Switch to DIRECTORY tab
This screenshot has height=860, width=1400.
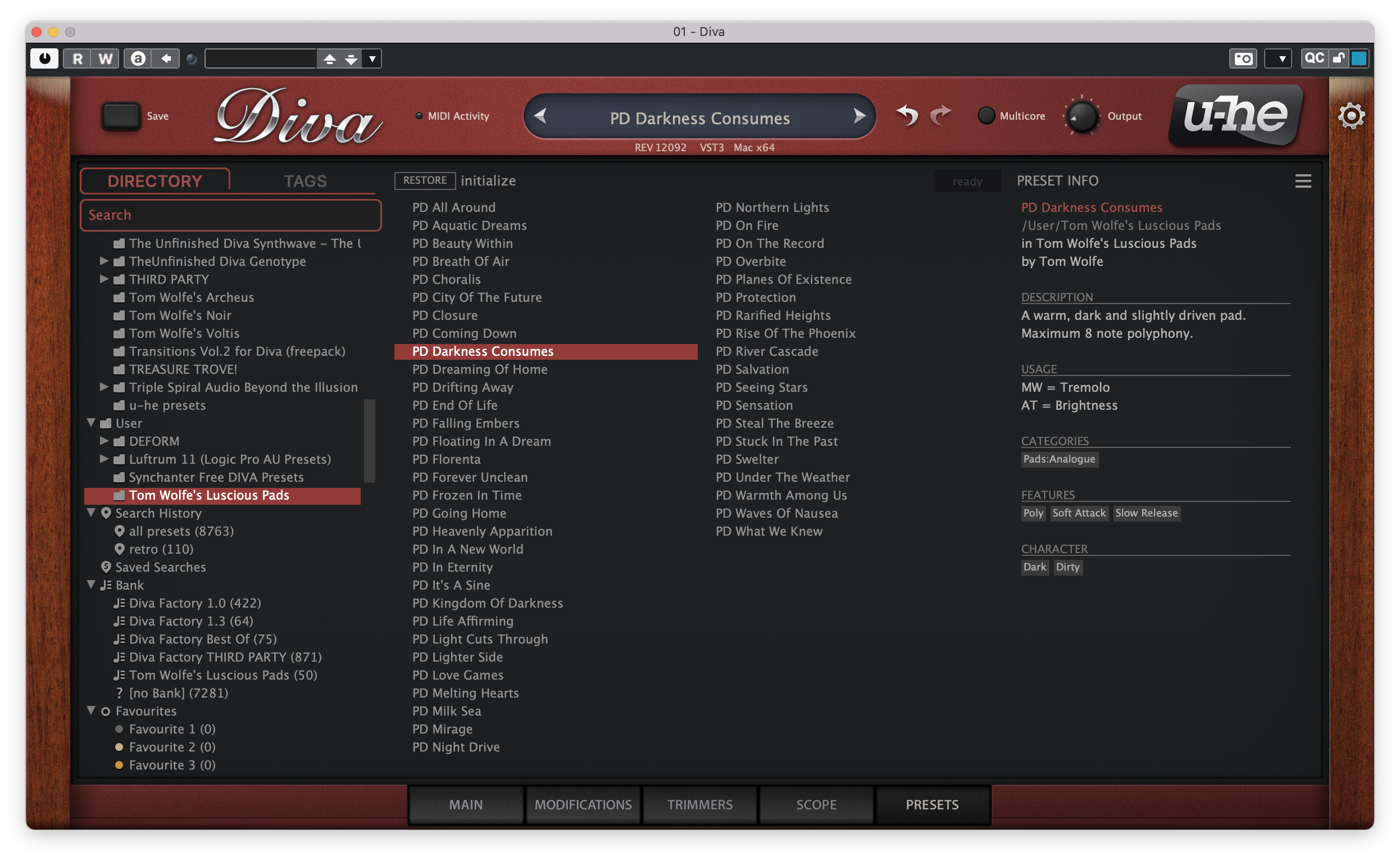click(x=154, y=181)
